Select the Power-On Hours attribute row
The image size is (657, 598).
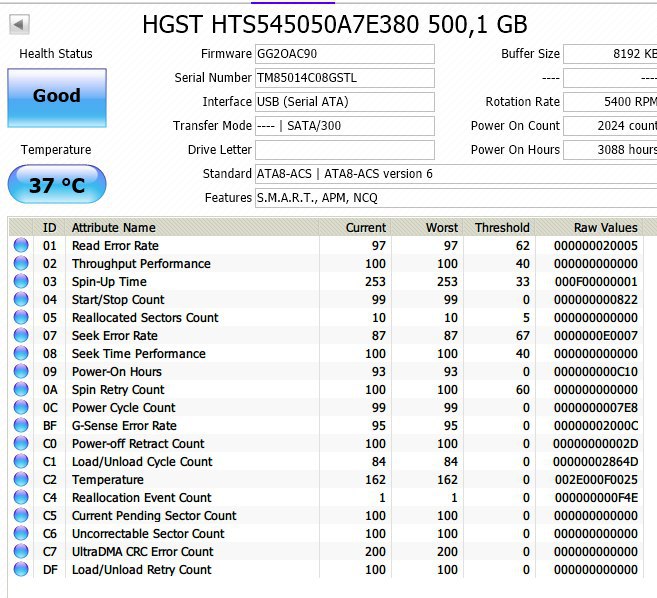coord(326,371)
